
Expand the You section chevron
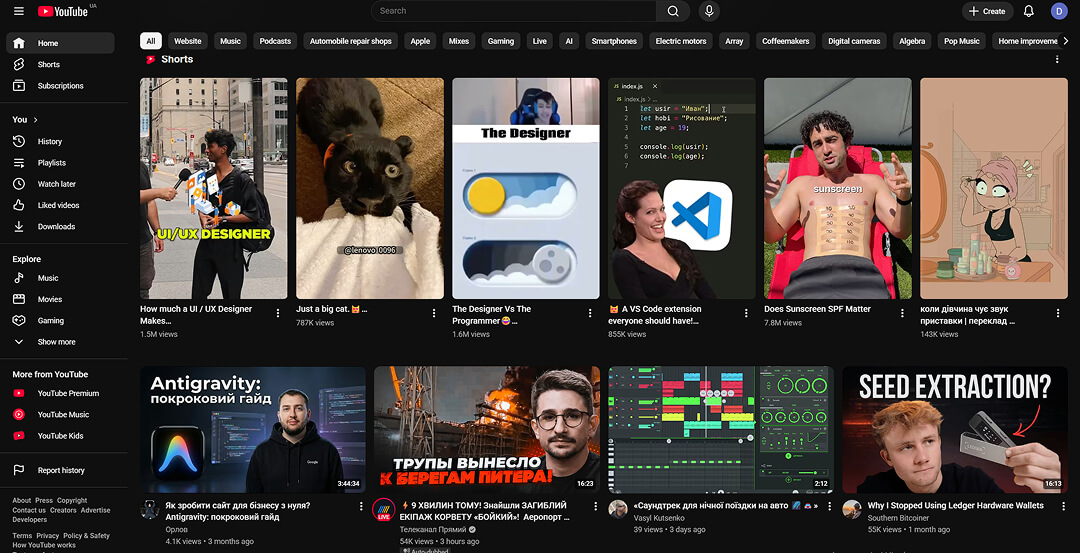coord(35,120)
